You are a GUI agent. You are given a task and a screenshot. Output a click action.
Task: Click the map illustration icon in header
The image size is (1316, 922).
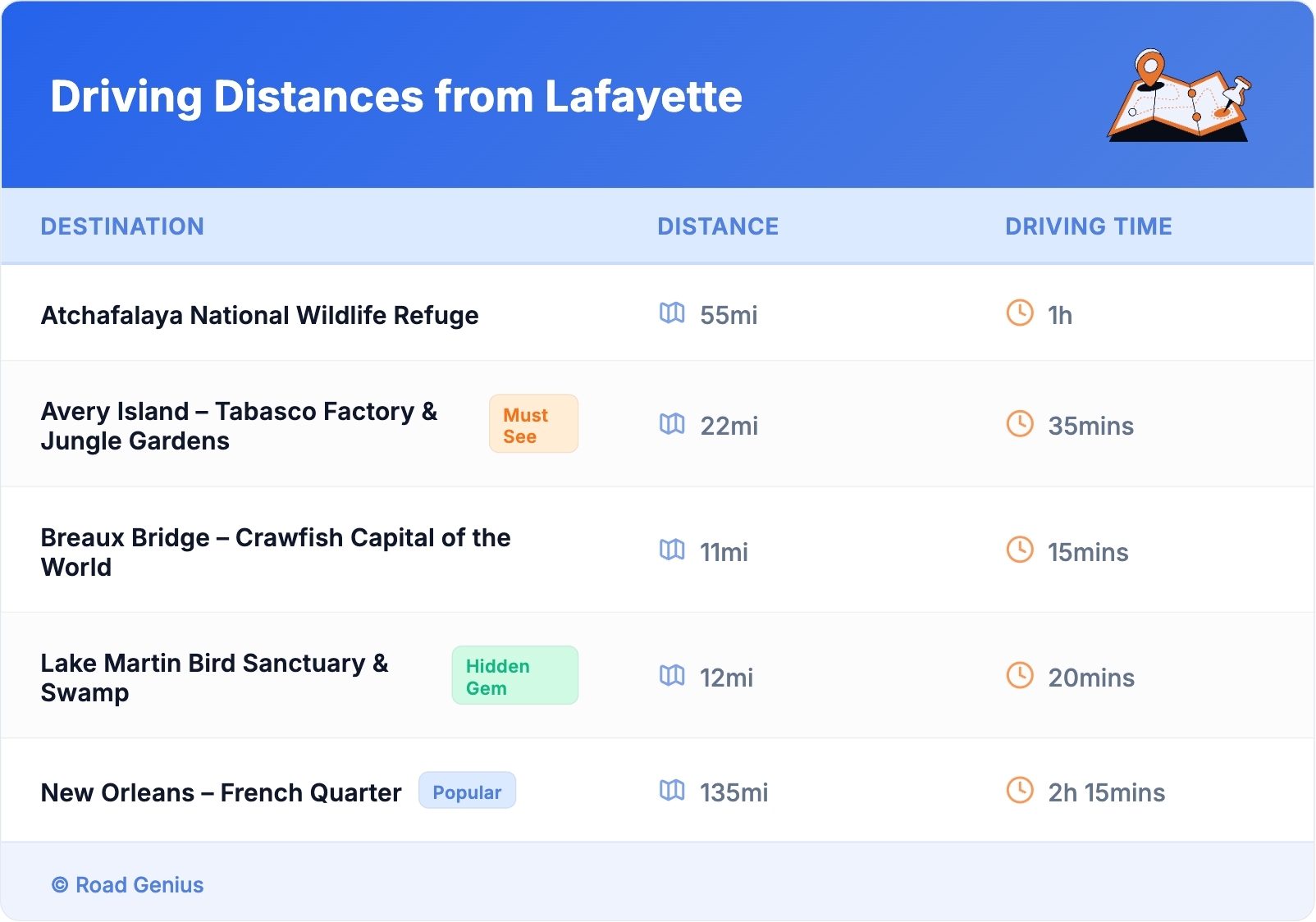pyautogui.click(x=1179, y=96)
